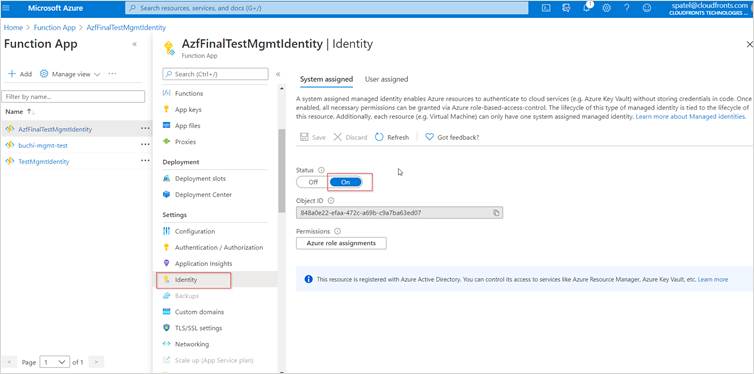Open TestMgmtIdentity function app
The image size is (754, 374).
44,162
